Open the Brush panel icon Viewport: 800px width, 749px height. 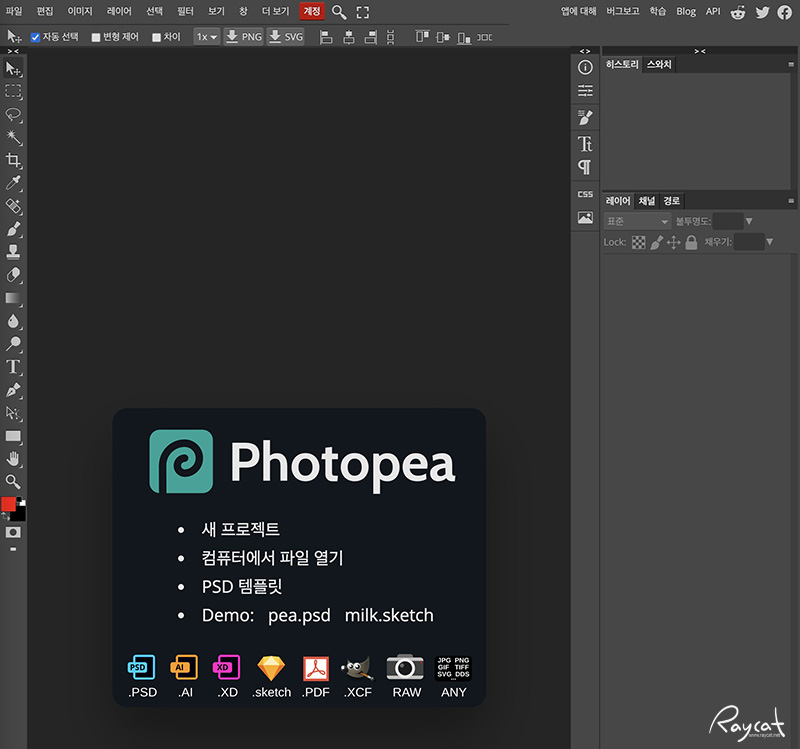coord(585,117)
